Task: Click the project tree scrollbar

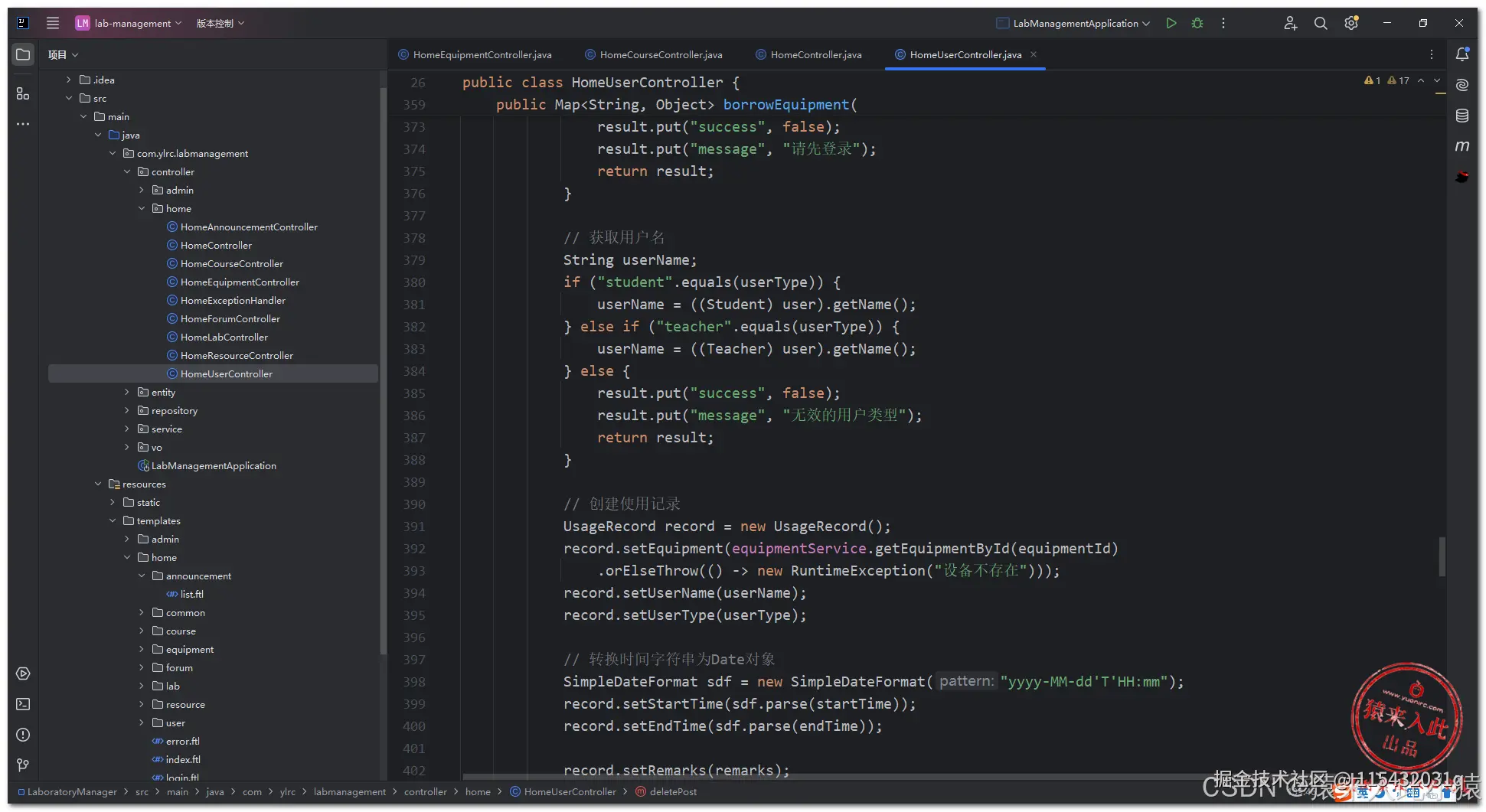Action: [x=383, y=370]
